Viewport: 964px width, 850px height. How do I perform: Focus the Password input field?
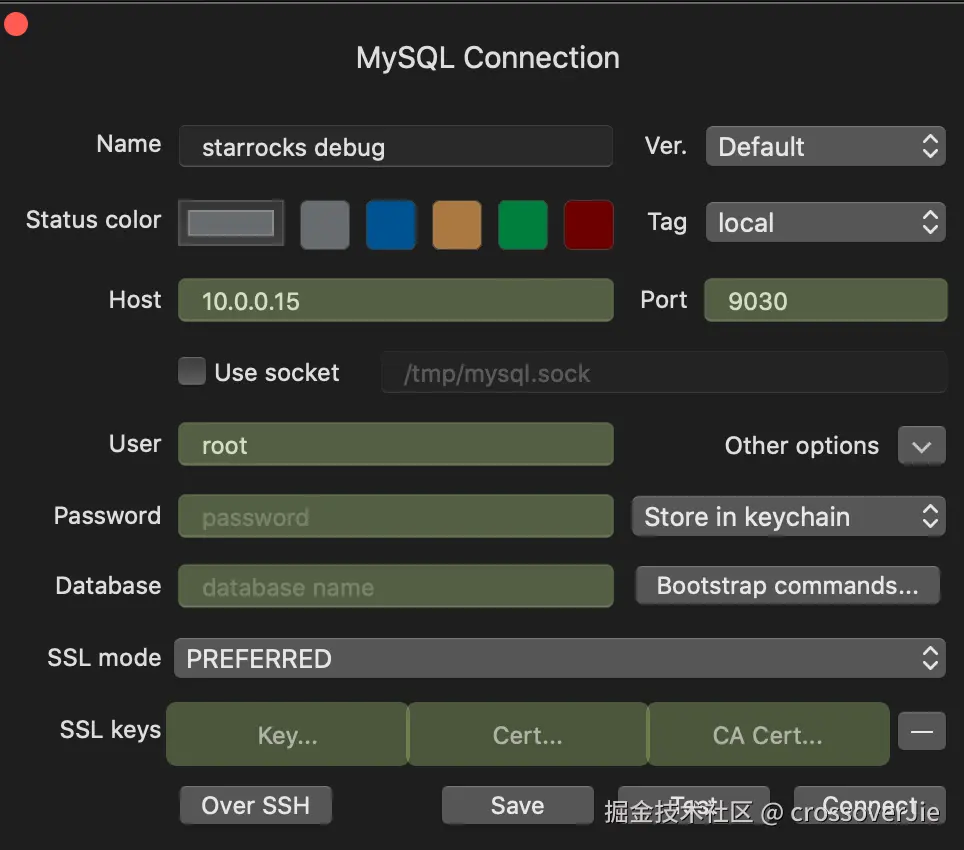pos(395,517)
